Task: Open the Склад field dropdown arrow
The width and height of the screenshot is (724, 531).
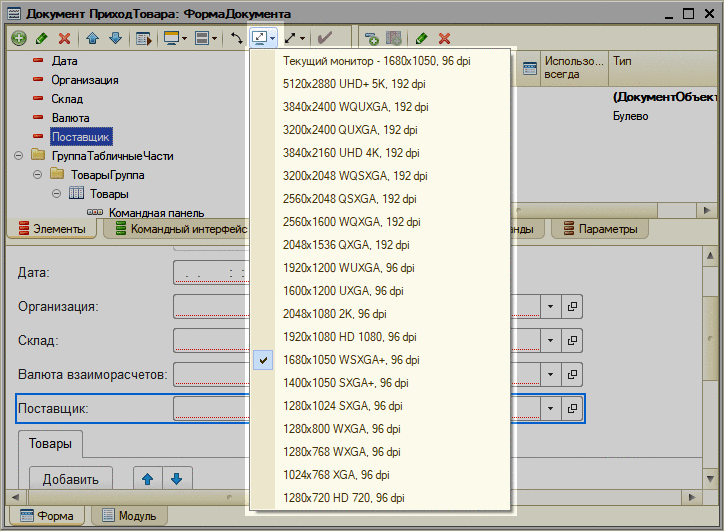Action: tap(550, 340)
